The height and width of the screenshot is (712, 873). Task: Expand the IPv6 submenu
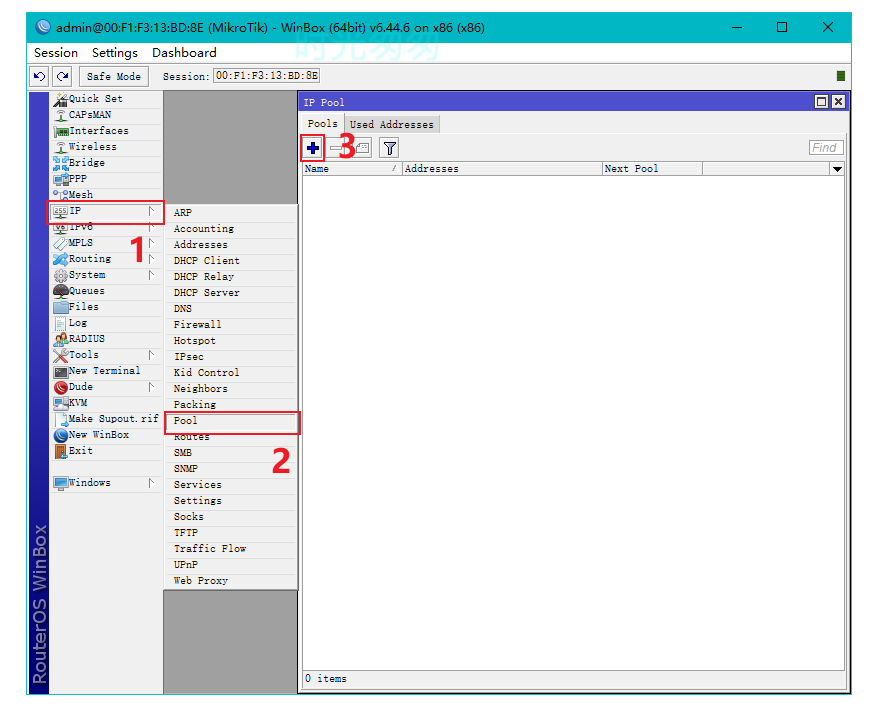(106, 227)
